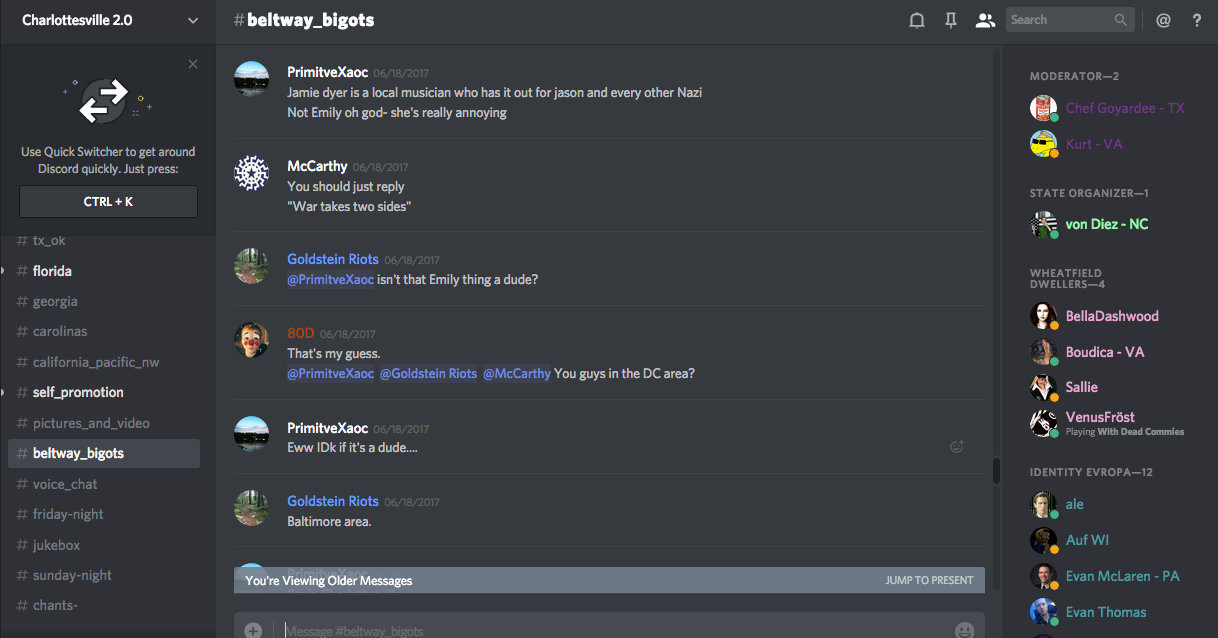1218x638 pixels.
Task: Show pinned messages
Action: point(951,20)
